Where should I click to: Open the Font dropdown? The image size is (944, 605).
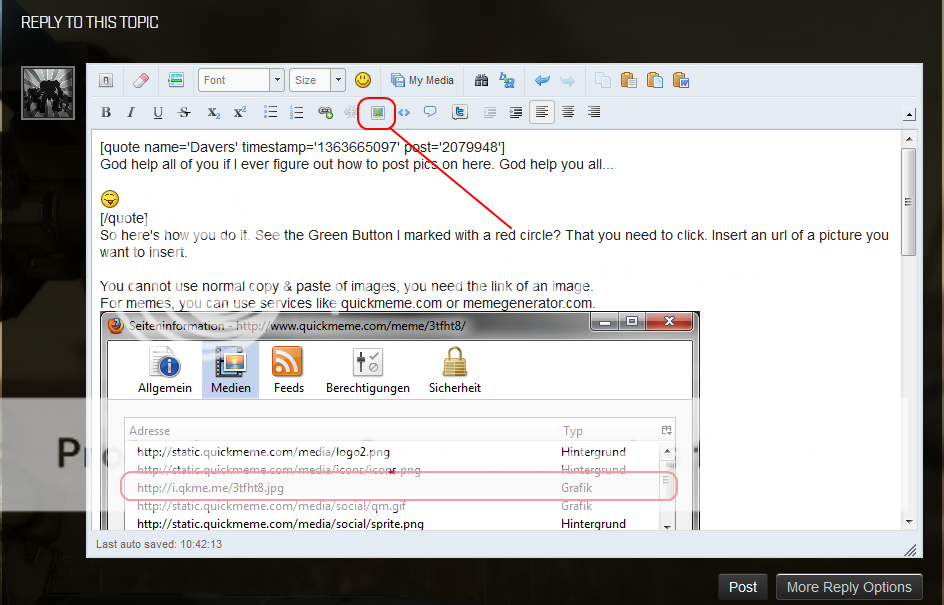point(241,80)
